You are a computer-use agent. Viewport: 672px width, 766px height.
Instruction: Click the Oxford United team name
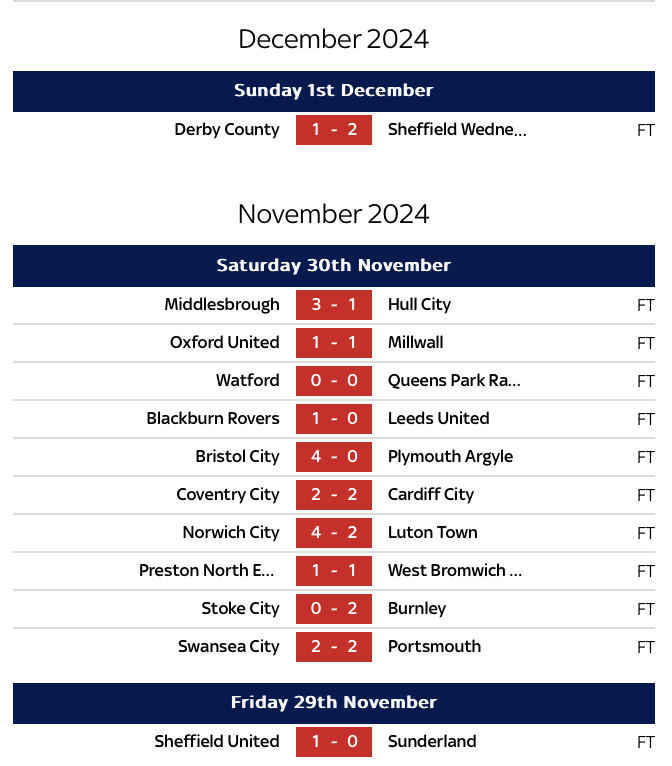(225, 343)
